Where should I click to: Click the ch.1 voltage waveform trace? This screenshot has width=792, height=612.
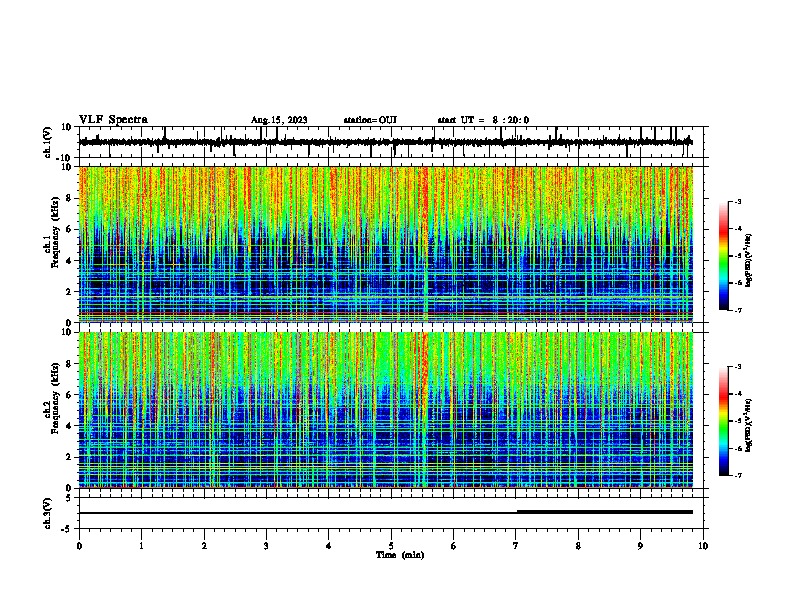click(385, 142)
